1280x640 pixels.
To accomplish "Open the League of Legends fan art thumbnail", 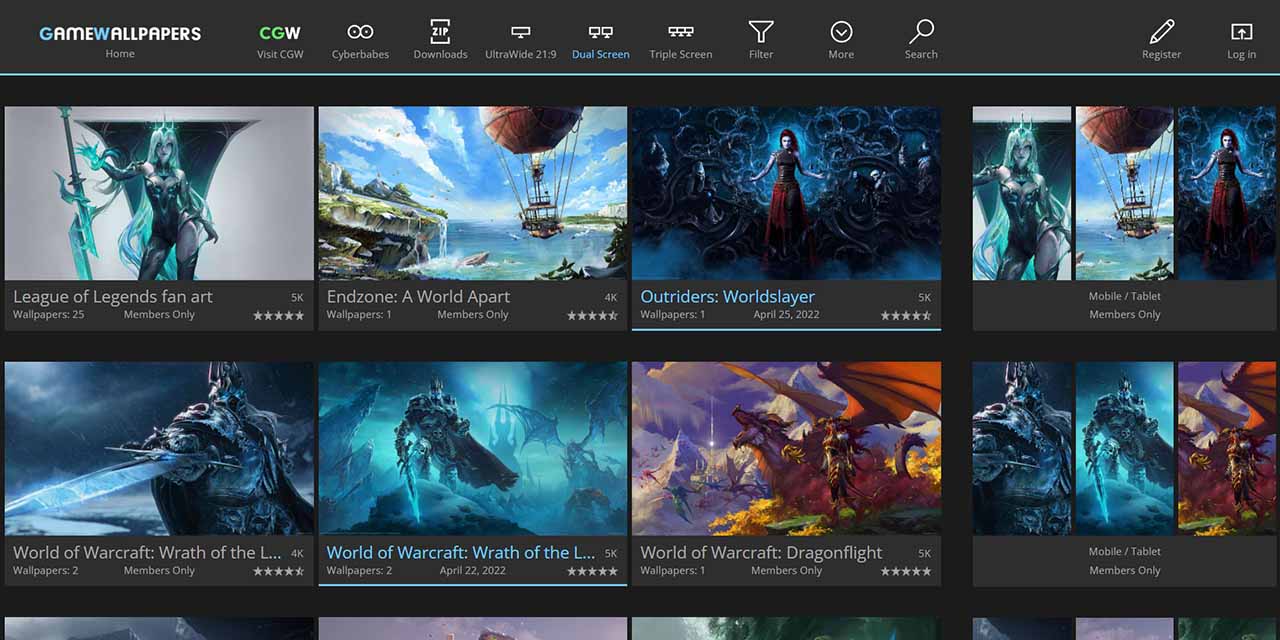I will coord(159,193).
